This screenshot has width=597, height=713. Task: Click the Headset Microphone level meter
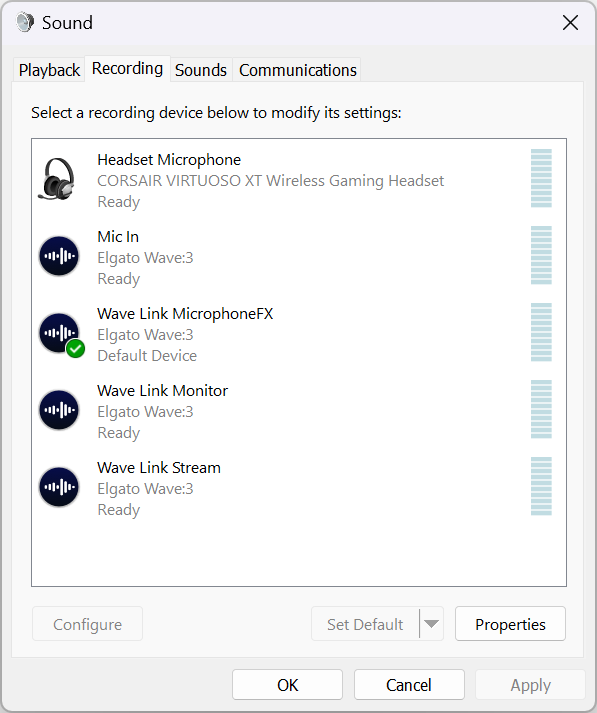coord(541,178)
